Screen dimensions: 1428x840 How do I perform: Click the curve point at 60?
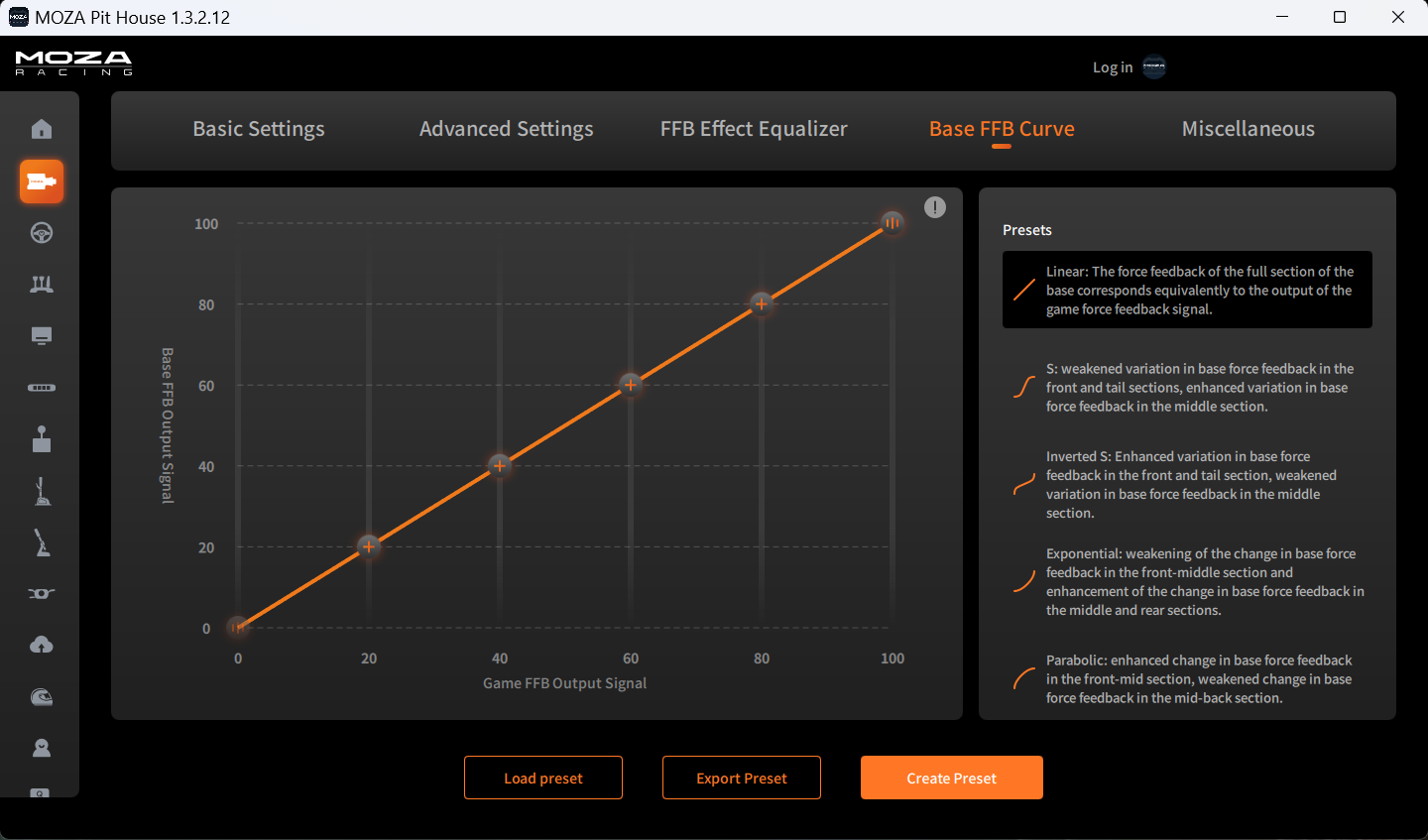[631, 385]
